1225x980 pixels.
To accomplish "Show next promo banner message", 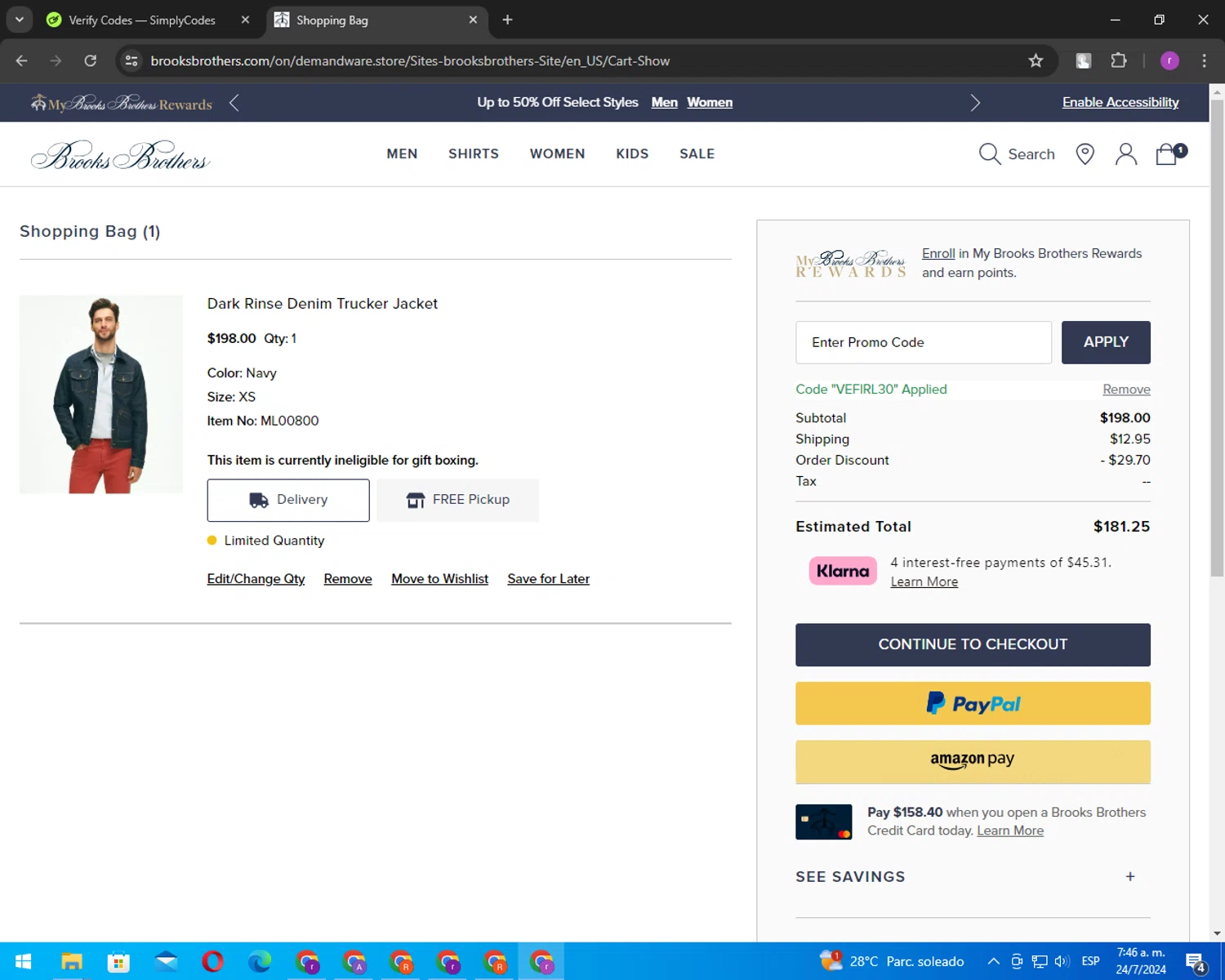I will (x=974, y=103).
